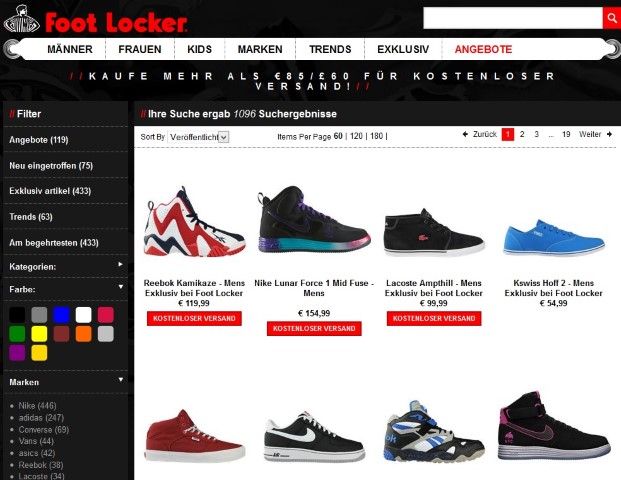Filter by Neu eingetroffen (75)
This screenshot has height=480, width=621.
tap(51, 166)
